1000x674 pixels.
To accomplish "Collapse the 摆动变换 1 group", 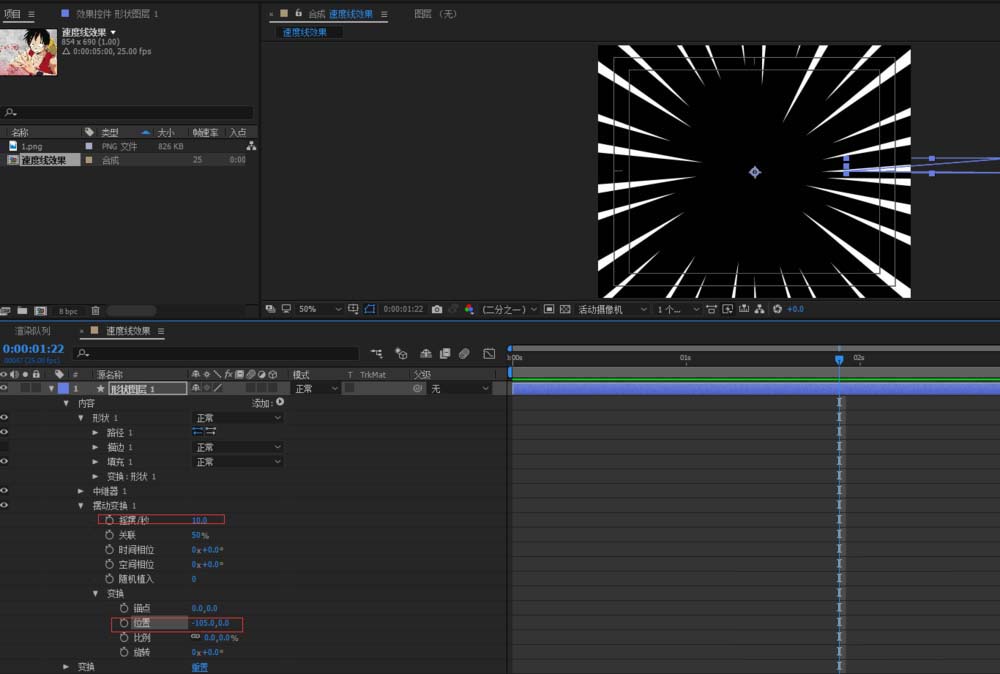I will 81,506.
